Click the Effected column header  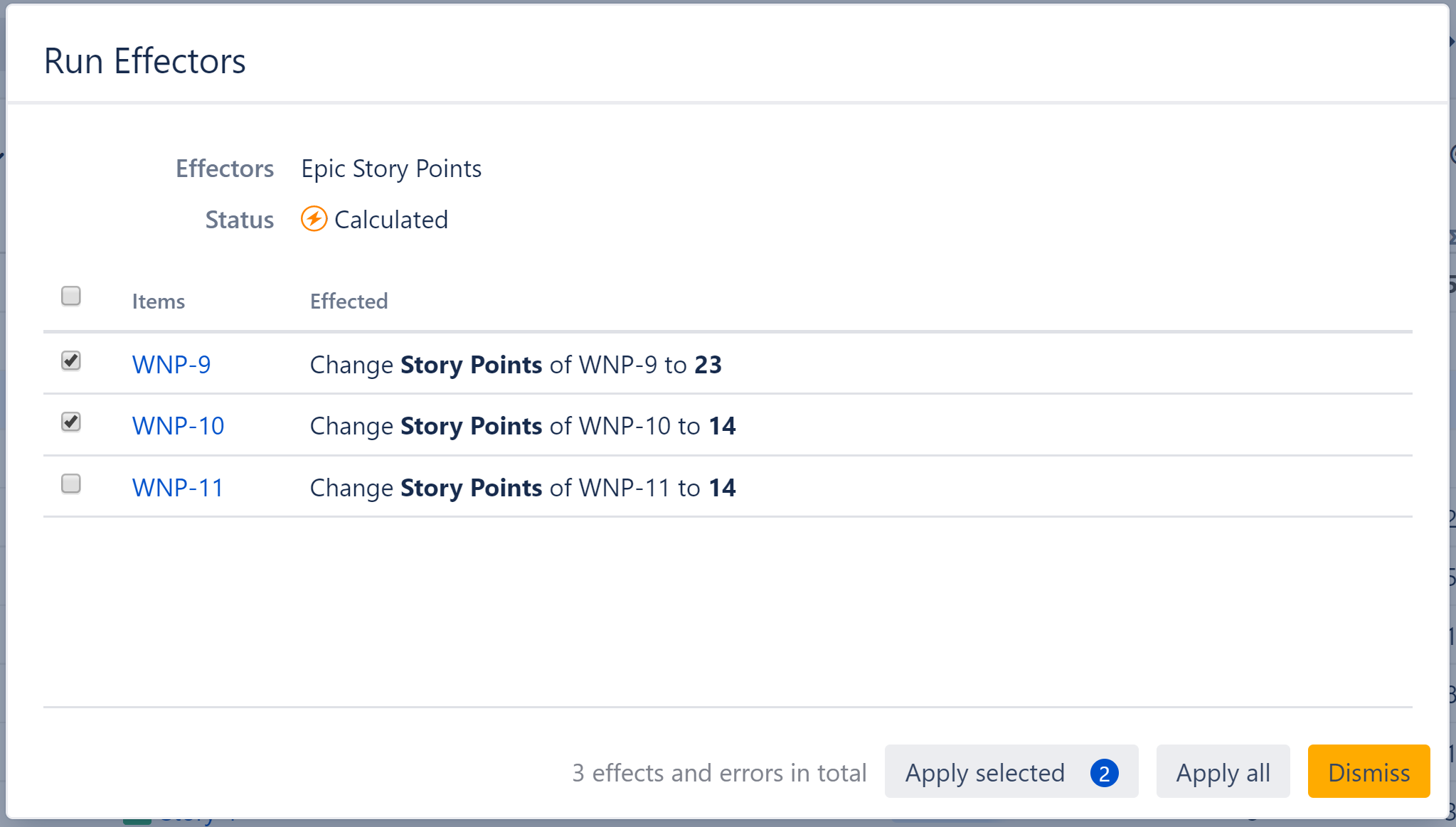click(348, 301)
